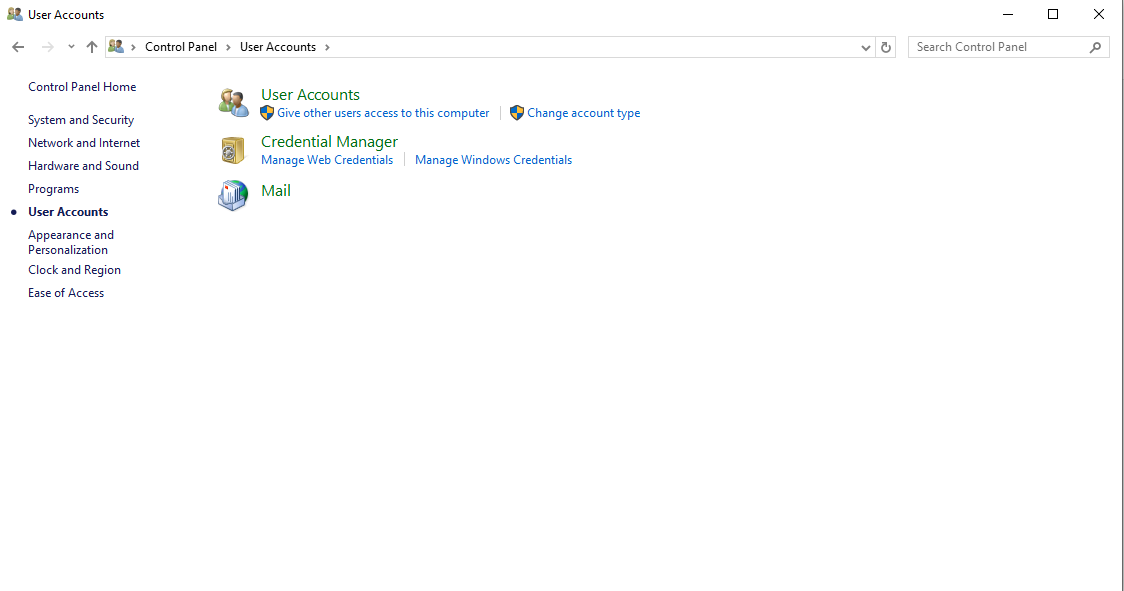1124x591 pixels.
Task: Open Hardware and Sound category
Action: click(x=83, y=166)
